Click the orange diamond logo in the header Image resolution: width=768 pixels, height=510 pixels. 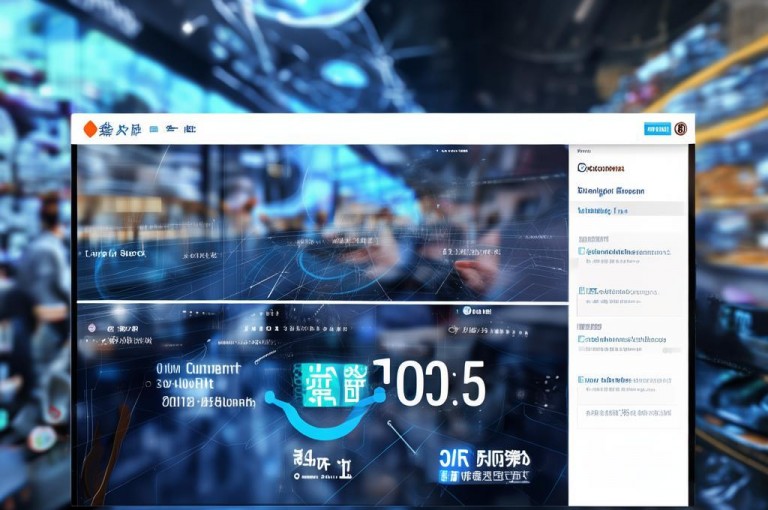pos(90,129)
